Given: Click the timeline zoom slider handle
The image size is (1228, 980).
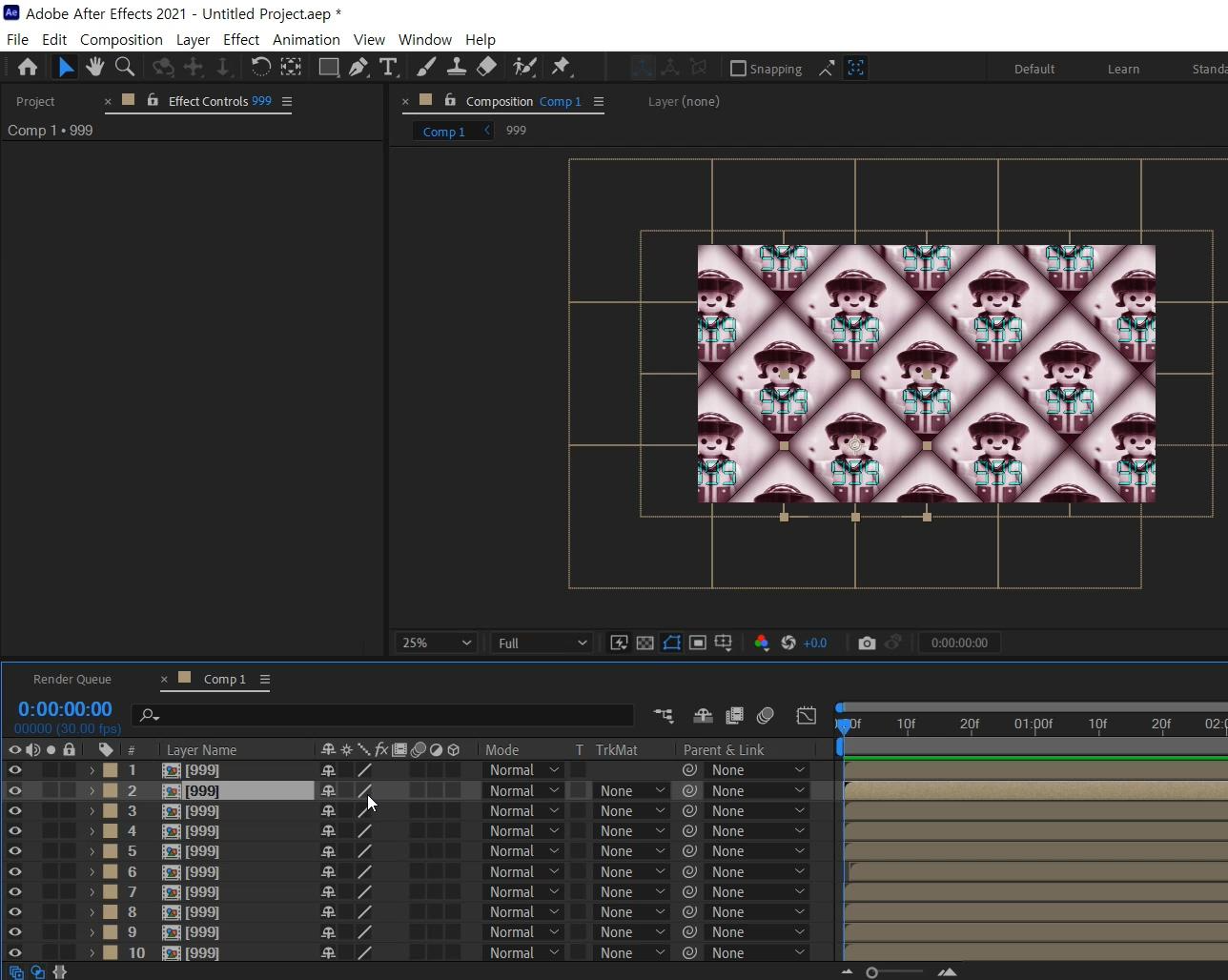Looking at the screenshot, I should pyautogui.click(x=871, y=972).
